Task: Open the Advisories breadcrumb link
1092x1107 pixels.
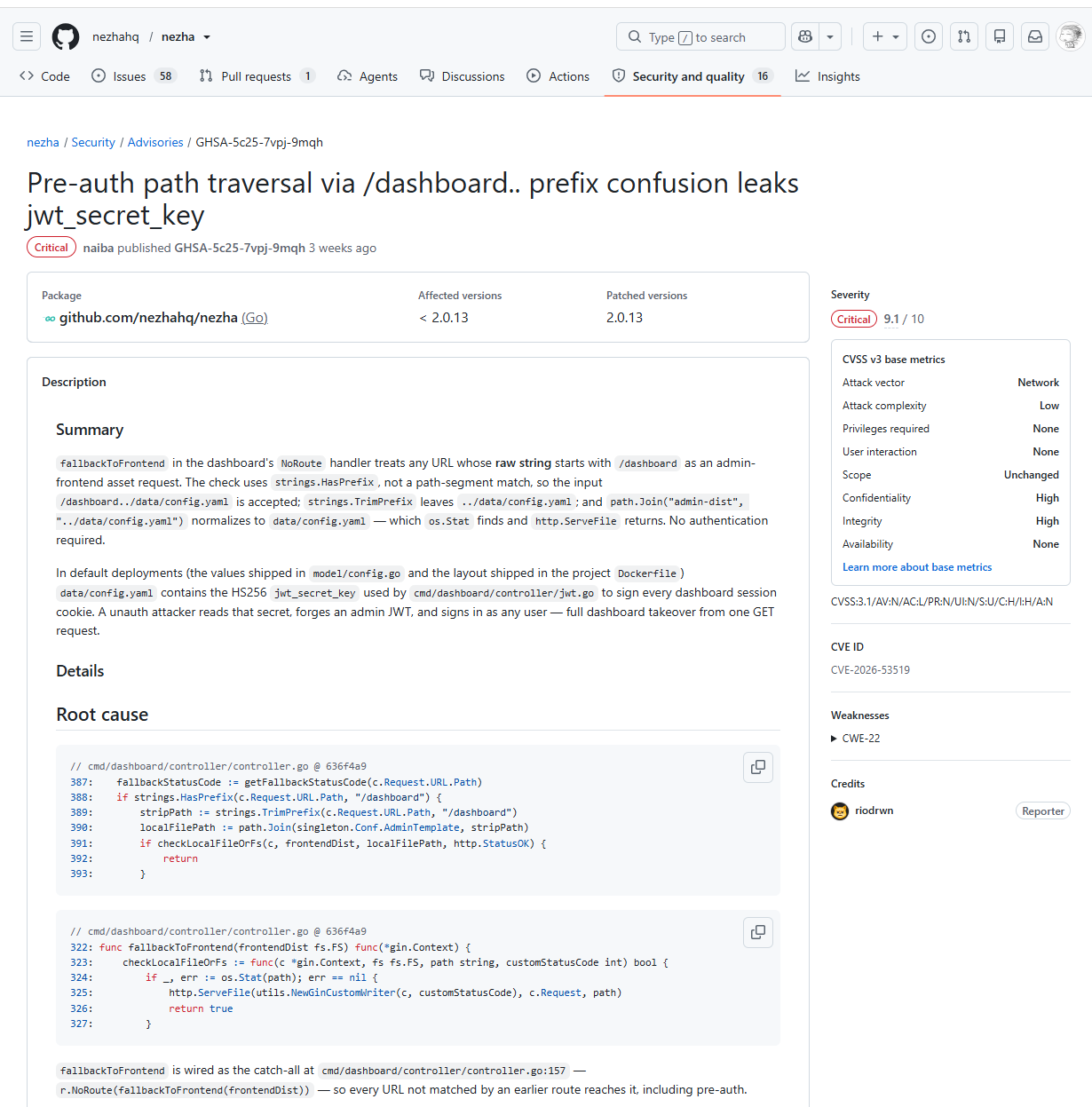Action: [155, 142]
